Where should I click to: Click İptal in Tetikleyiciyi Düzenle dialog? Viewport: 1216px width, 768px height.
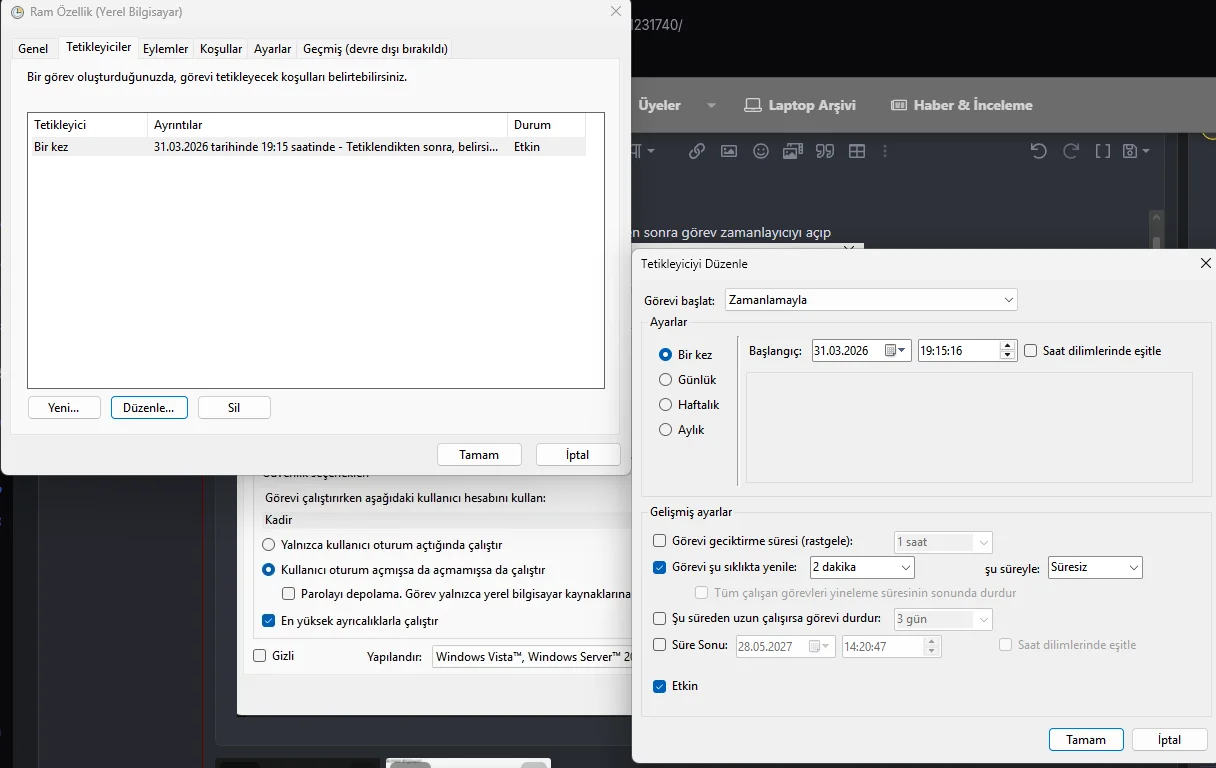pyautogui.click(x=1170, y=740)
